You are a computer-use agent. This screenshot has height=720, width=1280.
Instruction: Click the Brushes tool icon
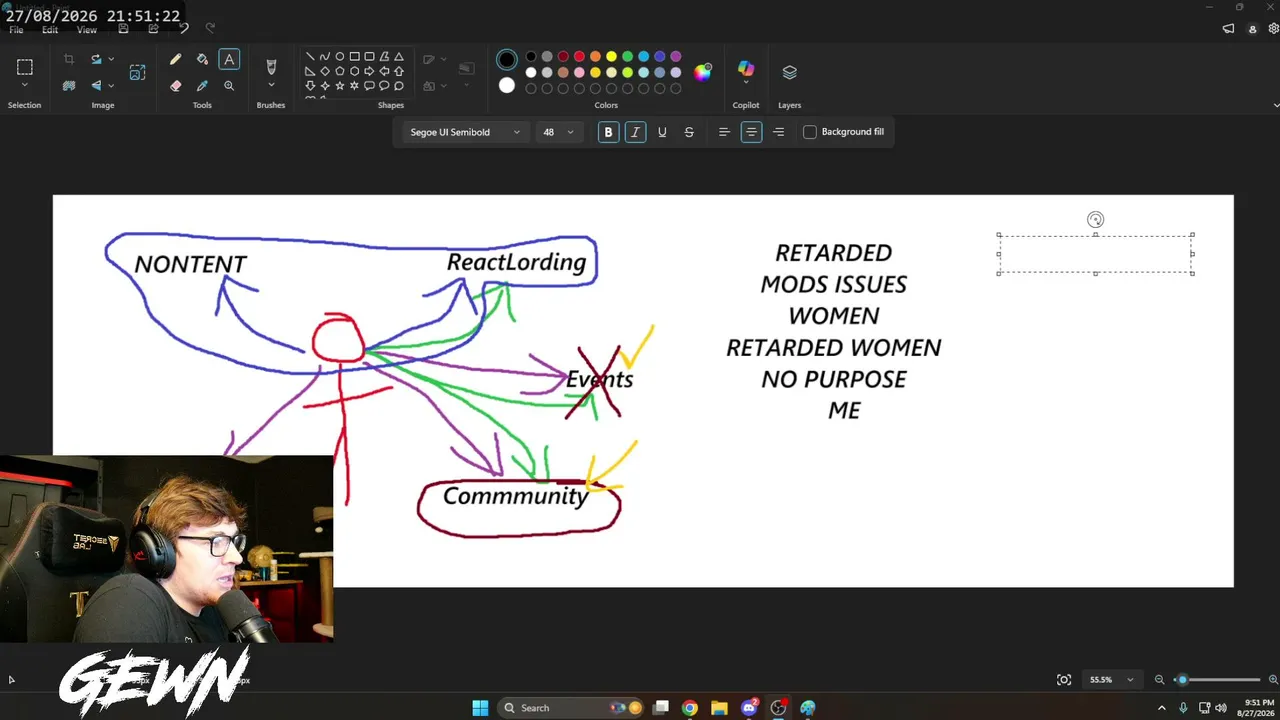[x=271, y=66]
